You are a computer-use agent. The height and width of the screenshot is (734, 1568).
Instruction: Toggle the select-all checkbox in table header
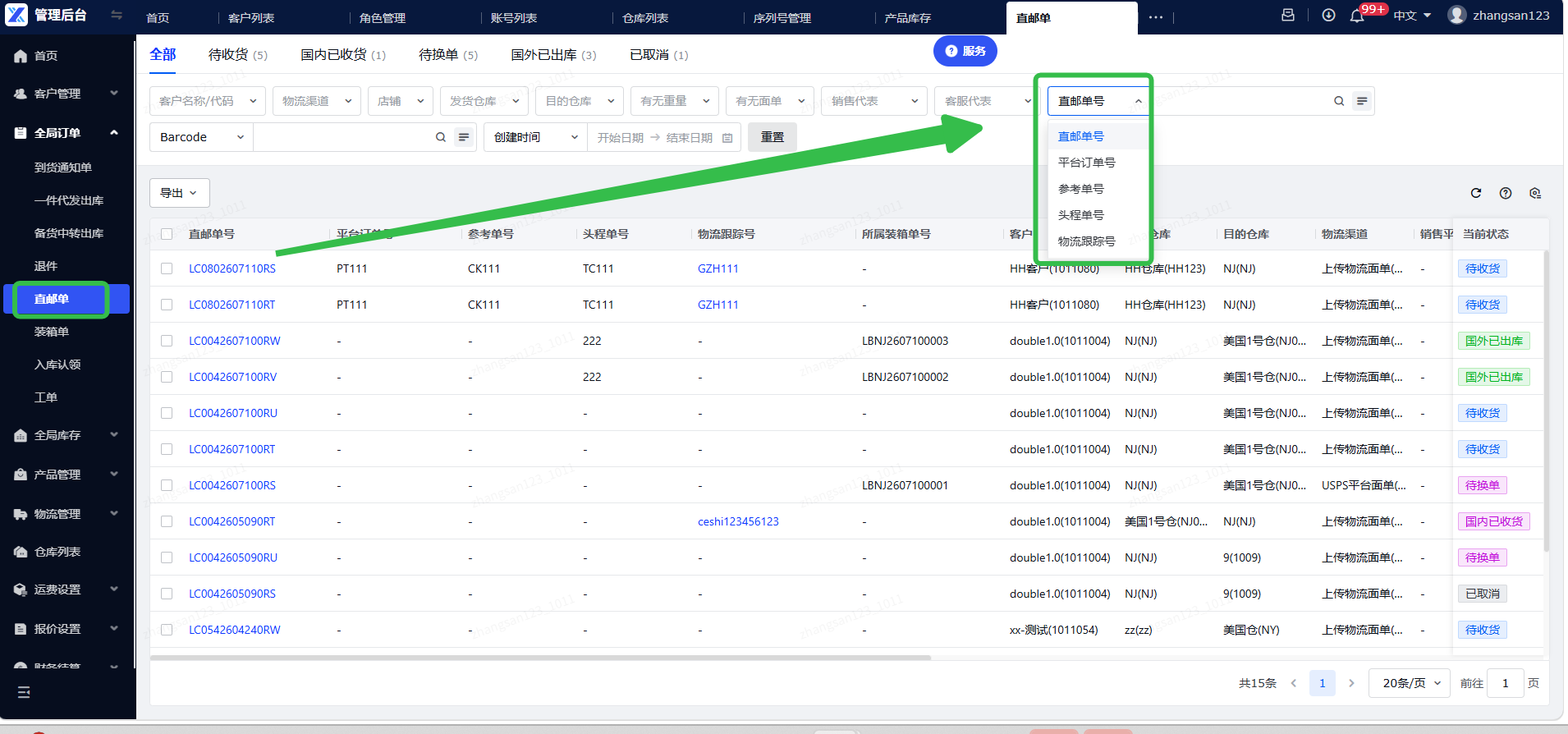(x=167, y=234)
